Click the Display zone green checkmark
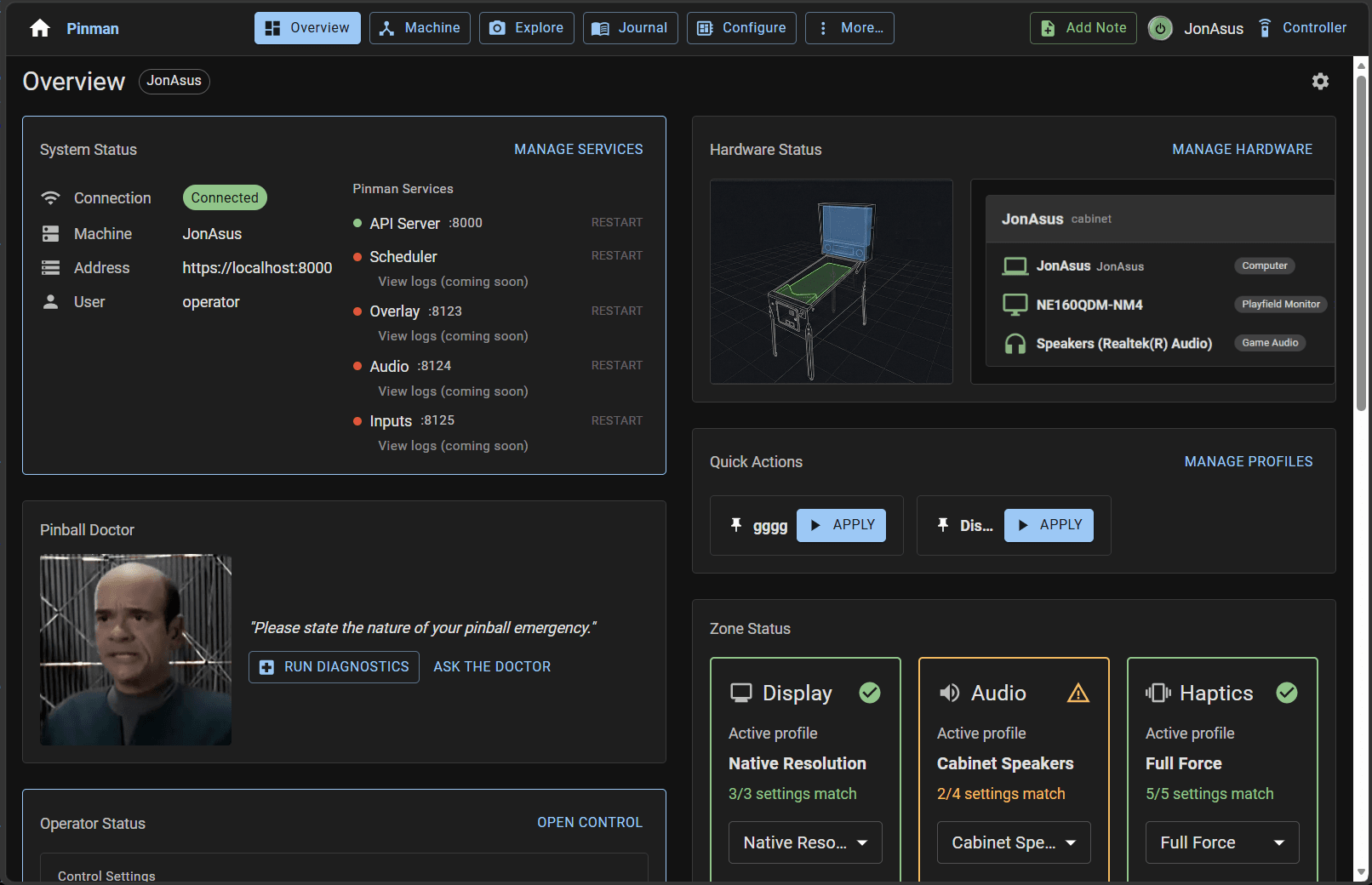The height and width of the screenshot is (885, 1372). (x=870, y=693)
